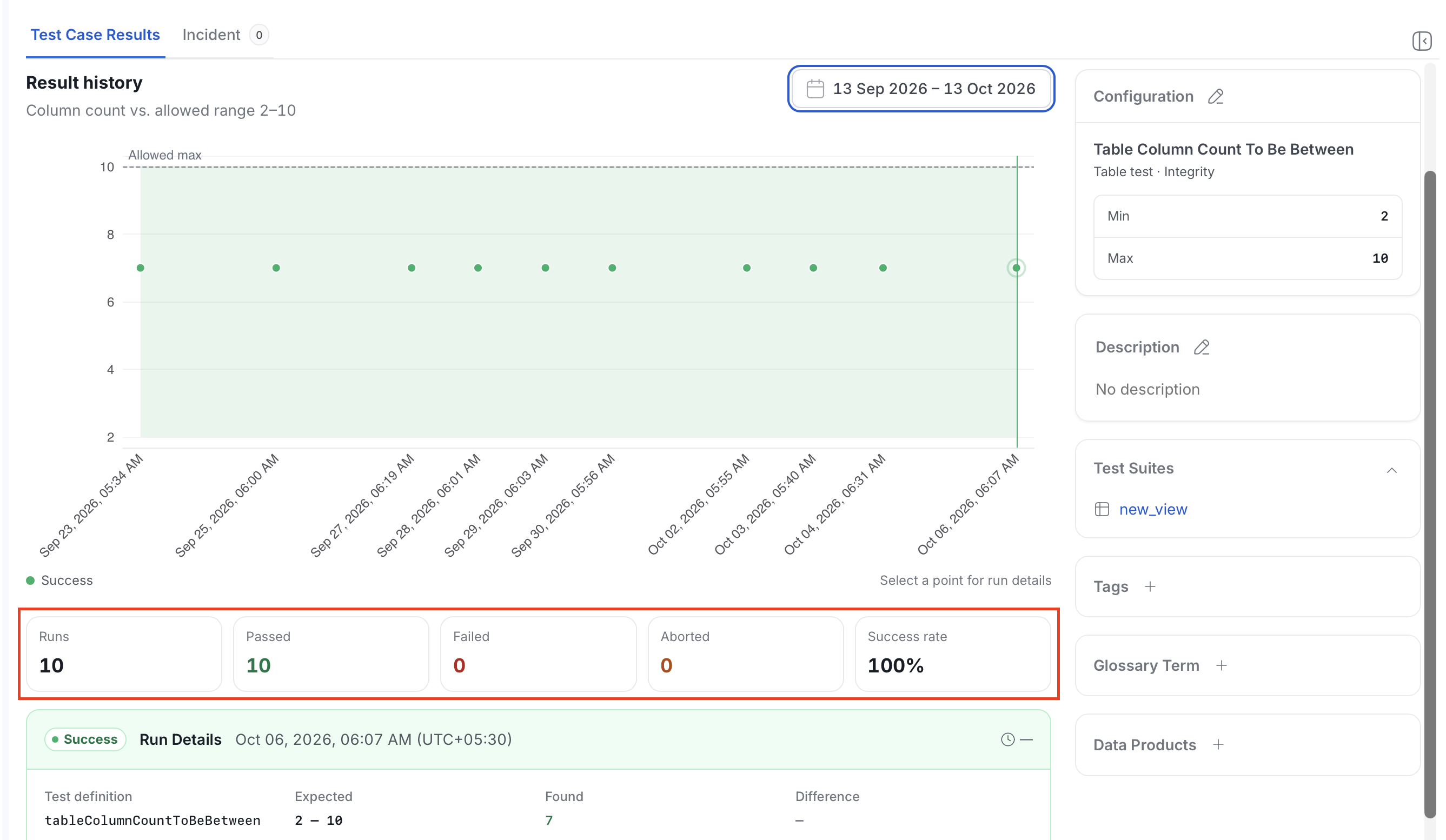
Task: Select the Sep 28, 2026 data point
Action: coord(478,268)
